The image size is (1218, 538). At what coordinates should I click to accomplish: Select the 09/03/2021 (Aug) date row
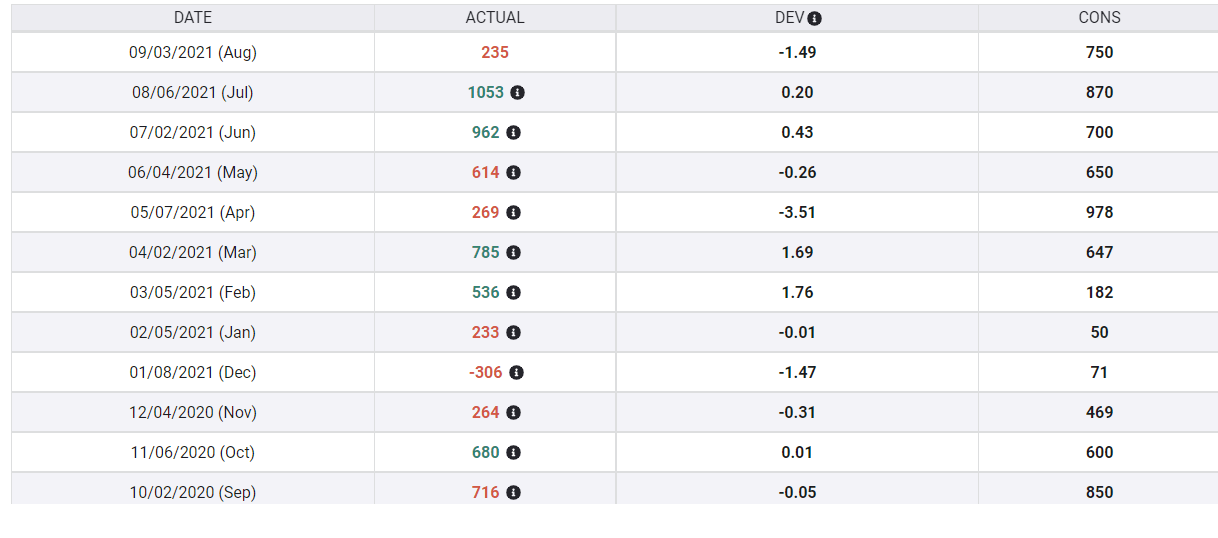coord(193,52)
